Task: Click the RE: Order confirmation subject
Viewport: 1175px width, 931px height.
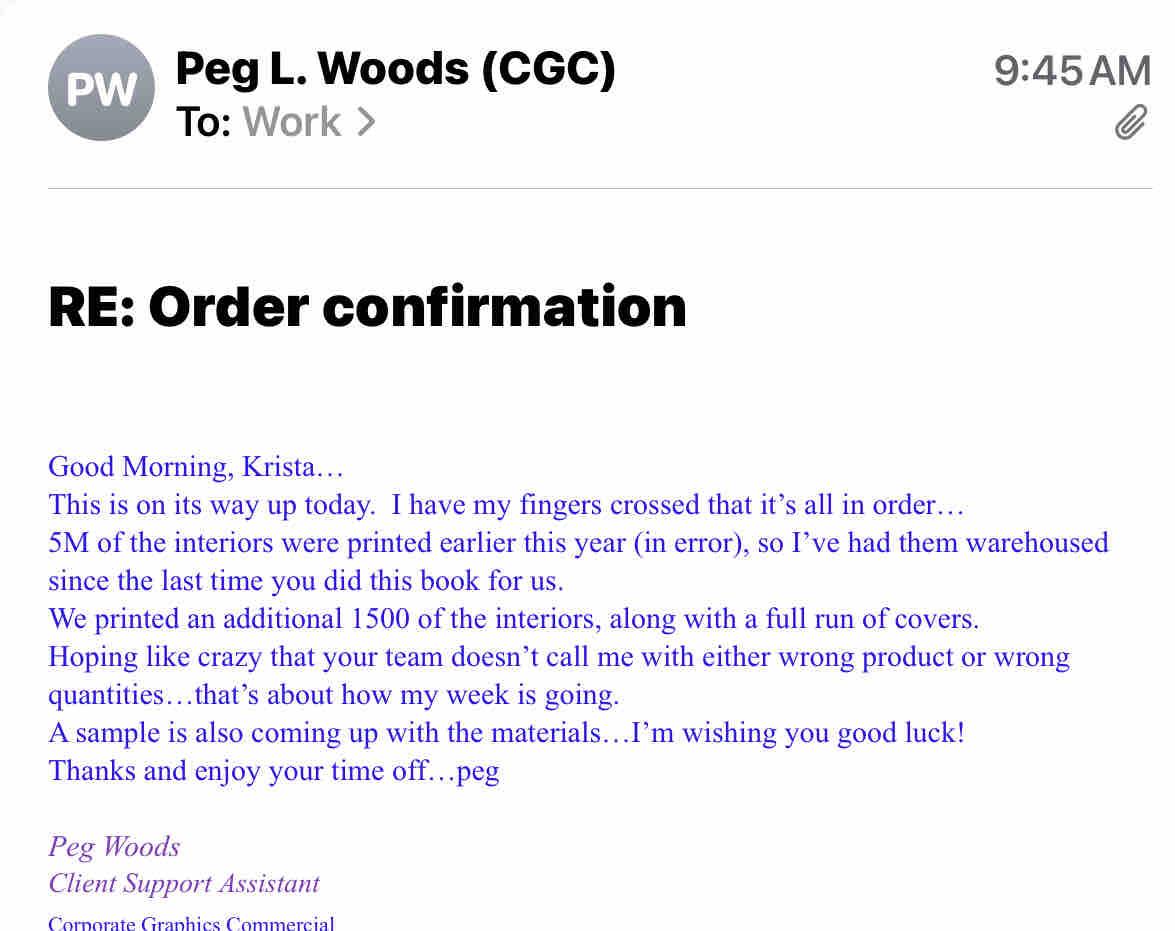Action: click(x=367, y=306)
